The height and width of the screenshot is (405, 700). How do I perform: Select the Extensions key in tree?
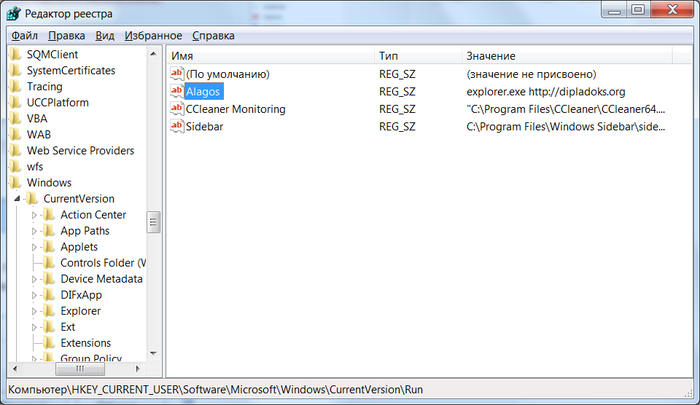[x=85, y=343]
